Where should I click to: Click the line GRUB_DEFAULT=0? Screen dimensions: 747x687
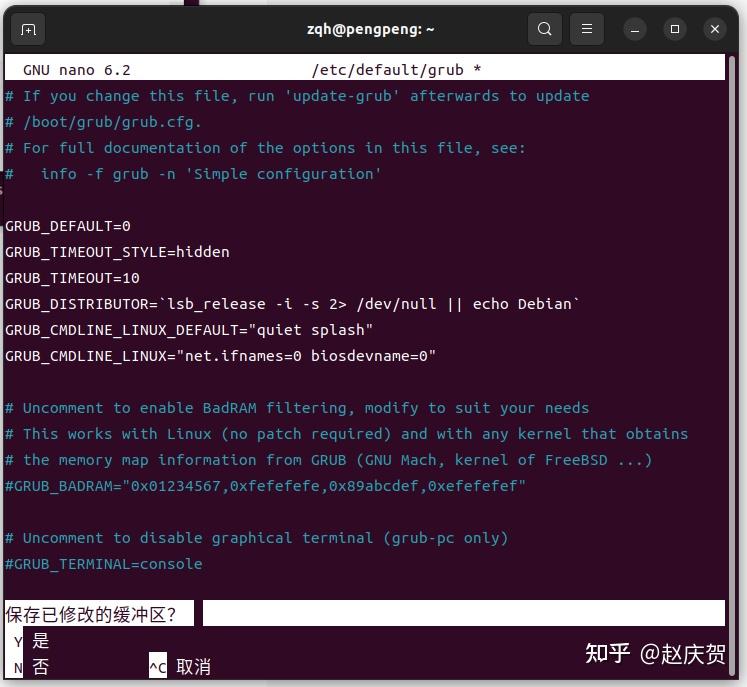[68, 226]
